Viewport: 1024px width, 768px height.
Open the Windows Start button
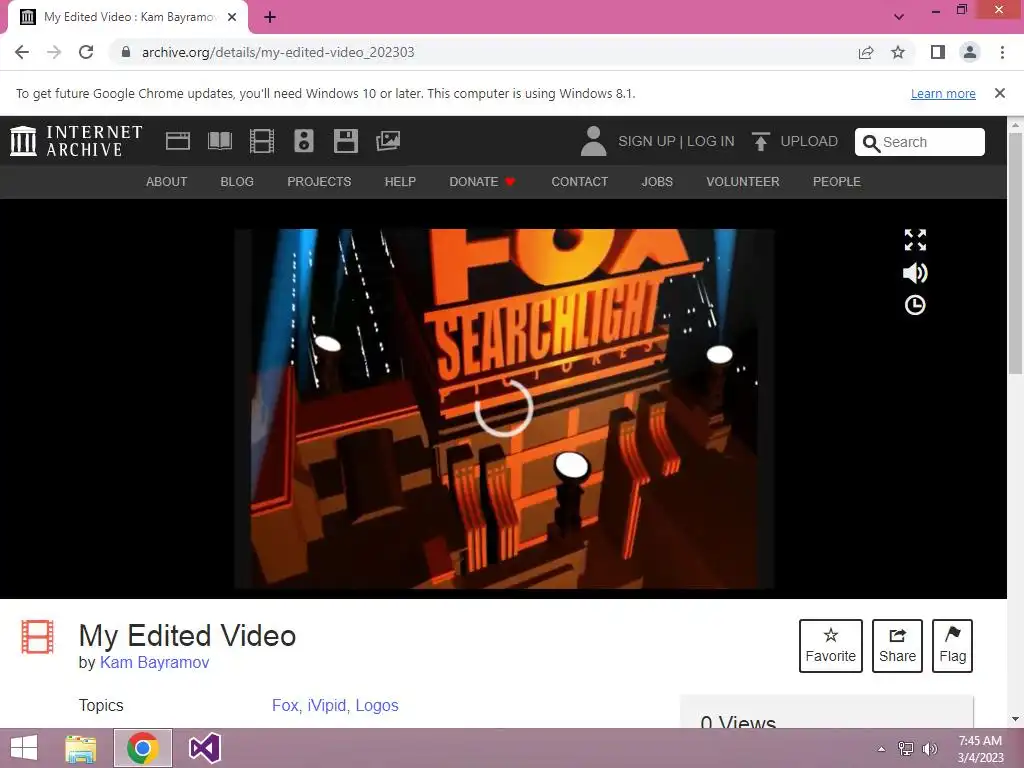(x=24, y=748)
